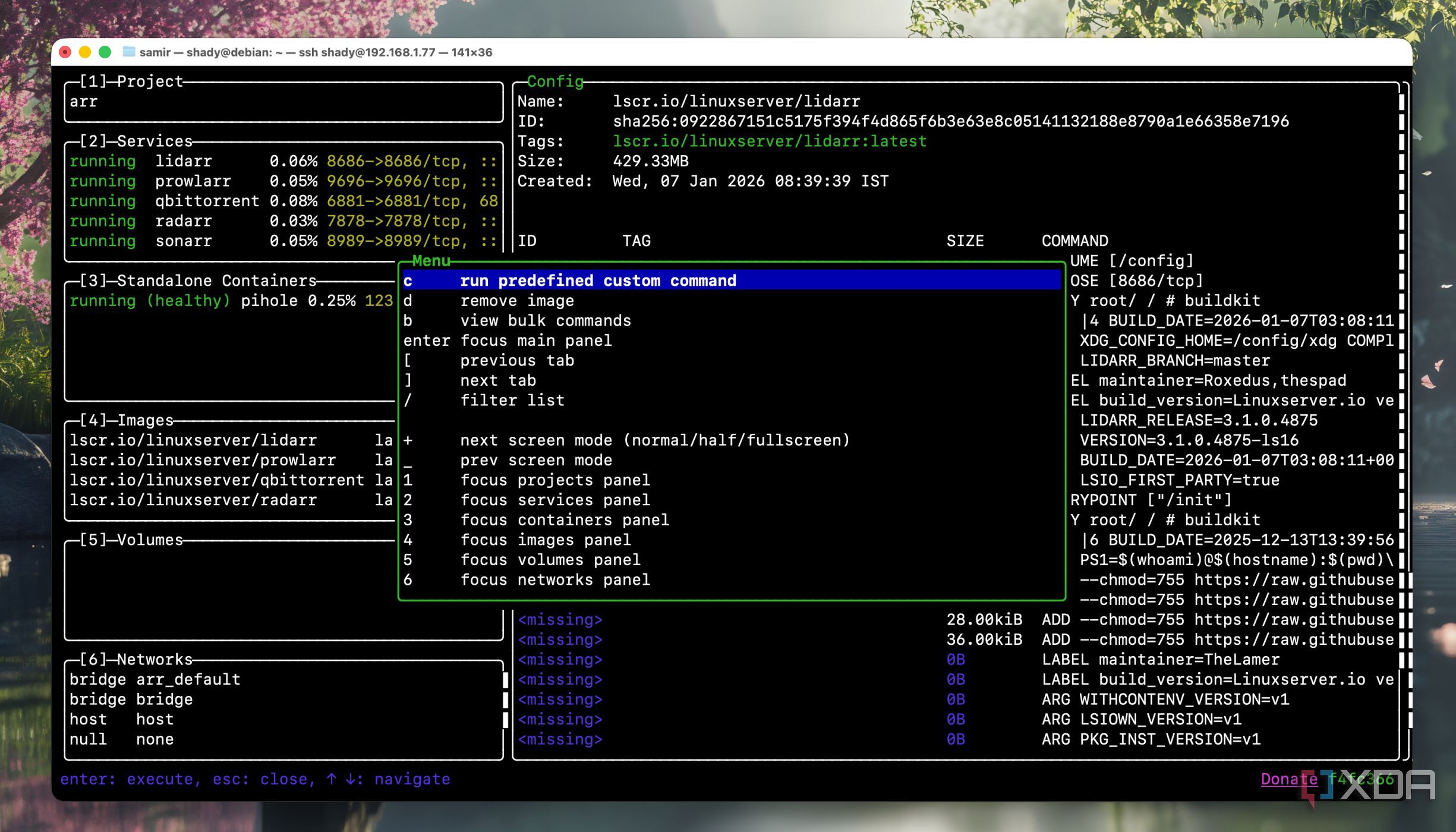The image size is (1456, 832).
Task: Select the 'host host' network row
Action: [x=283, y=719]
